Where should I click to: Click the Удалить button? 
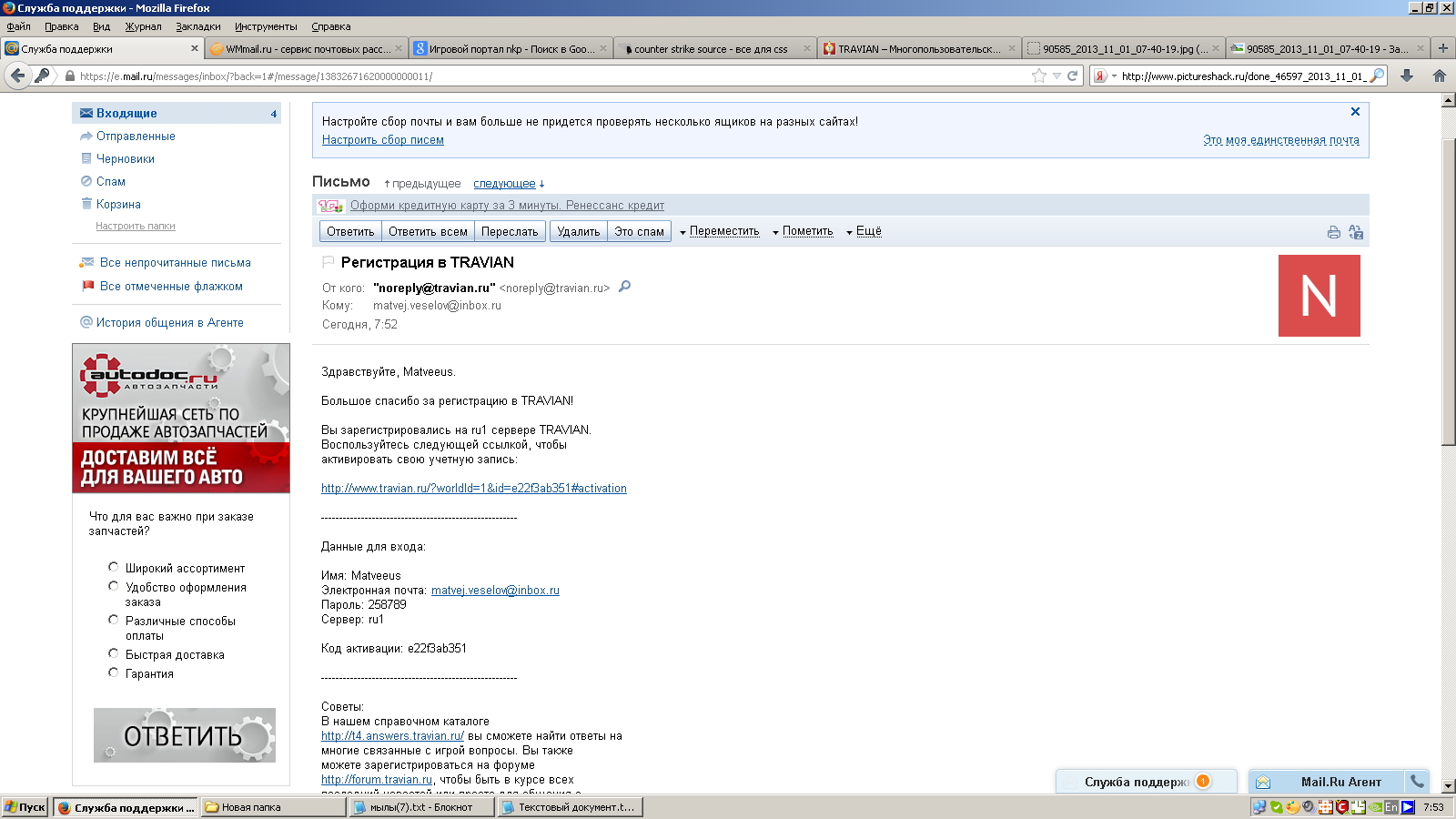(x=579, y=231)
